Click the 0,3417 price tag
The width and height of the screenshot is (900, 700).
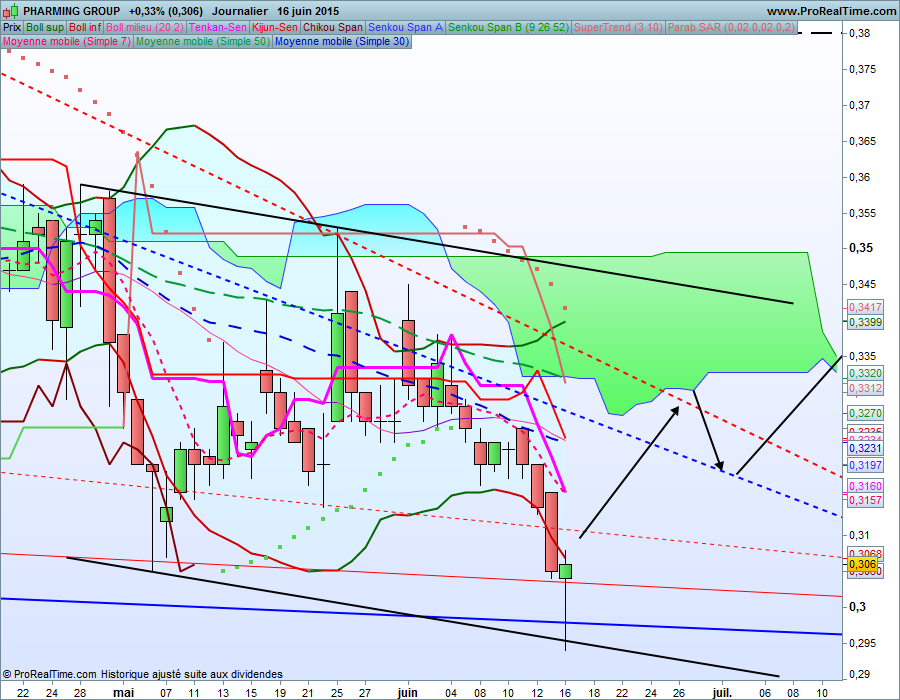[864, 308]
